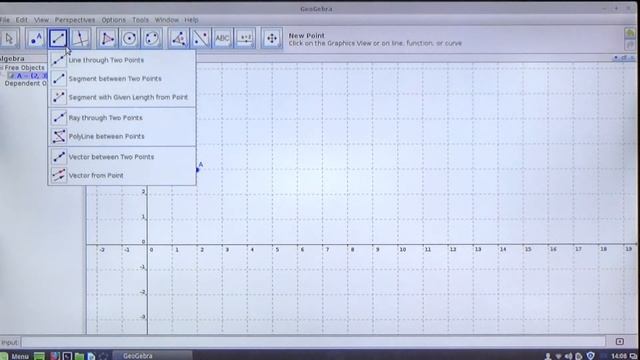Open the Help menu

pos(191,20)
